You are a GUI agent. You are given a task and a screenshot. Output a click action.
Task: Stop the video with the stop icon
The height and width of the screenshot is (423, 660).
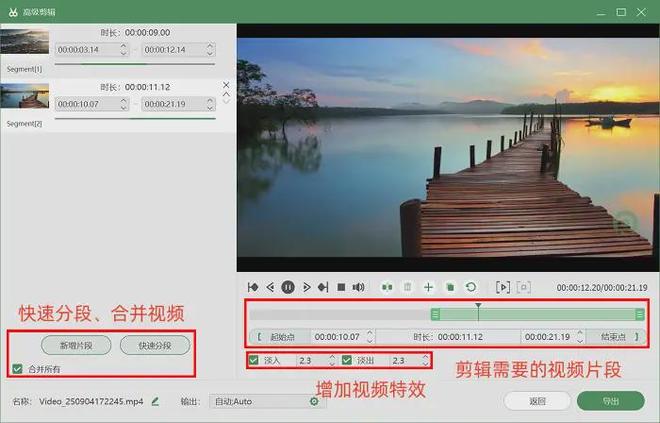coord(341,287)
